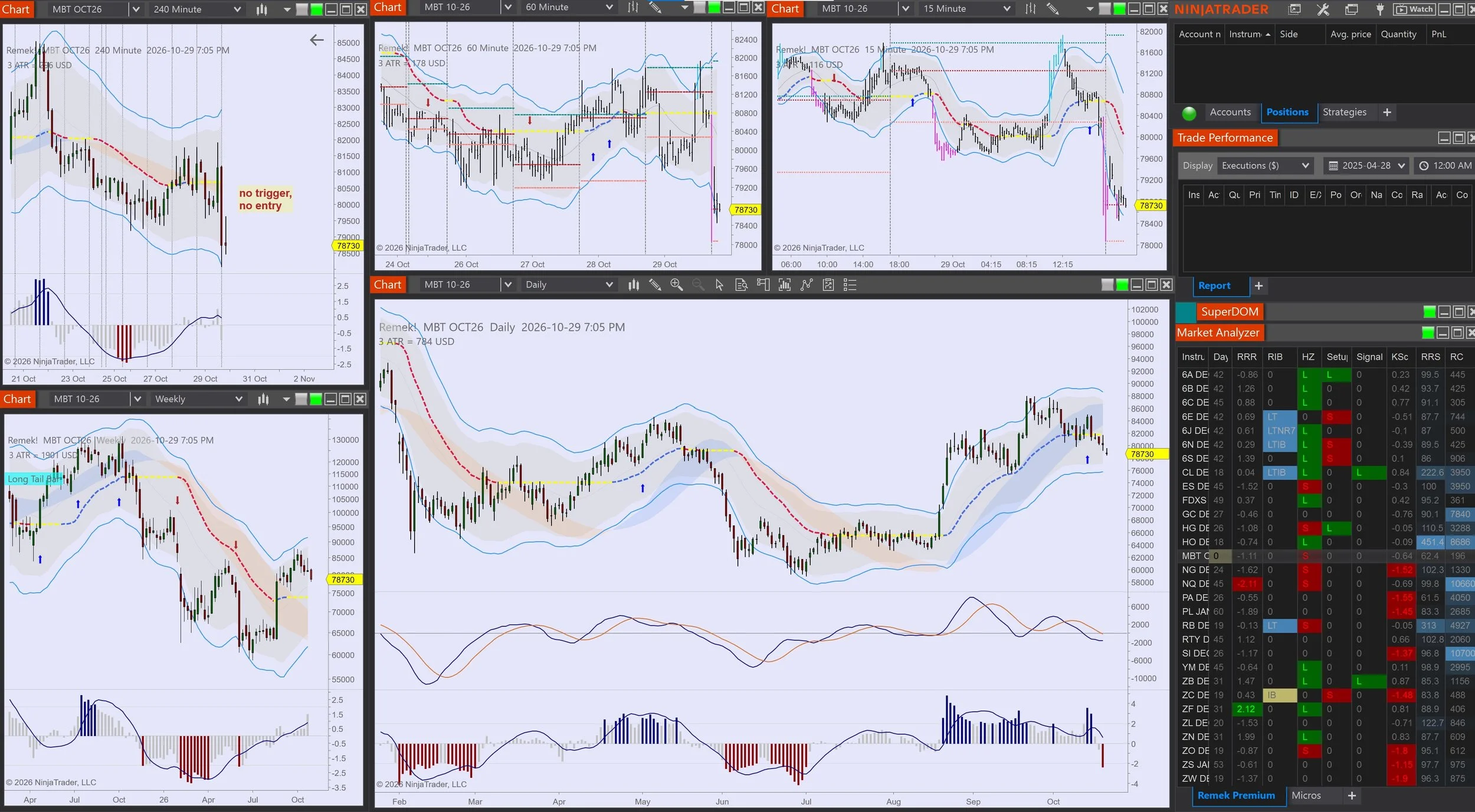
Task: Open instrument dropdown arrow beside MBT OCT26
Action: pos(136,9)
